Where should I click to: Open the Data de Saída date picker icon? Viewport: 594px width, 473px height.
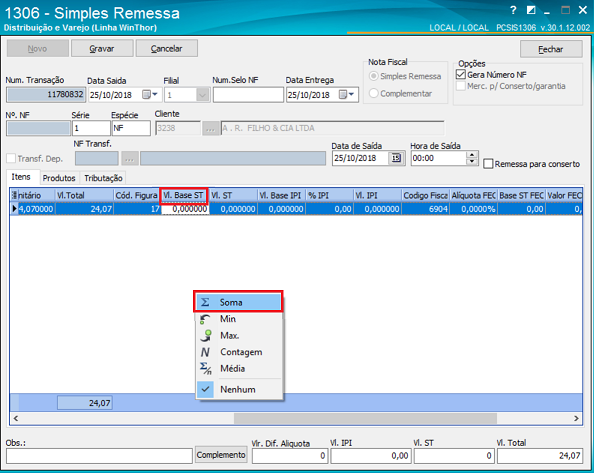pos(396,158)
